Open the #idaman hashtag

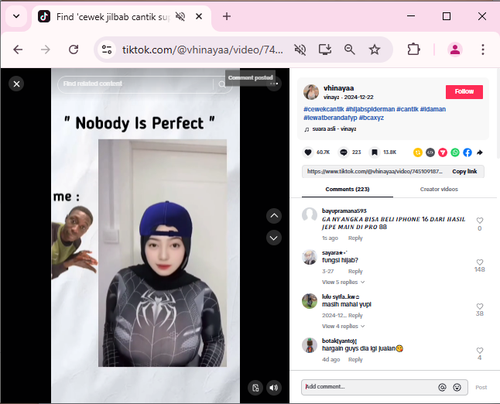(x=433, y=109)
